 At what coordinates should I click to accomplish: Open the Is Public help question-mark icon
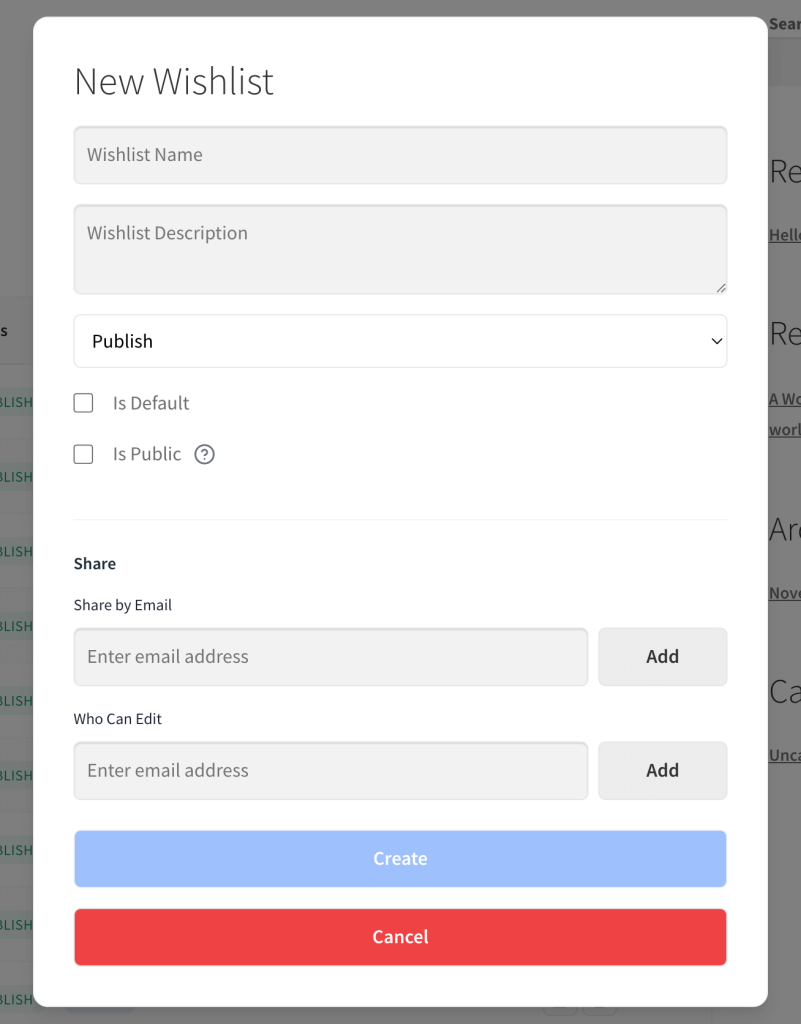pyautogui.click(x=204, y=454)
